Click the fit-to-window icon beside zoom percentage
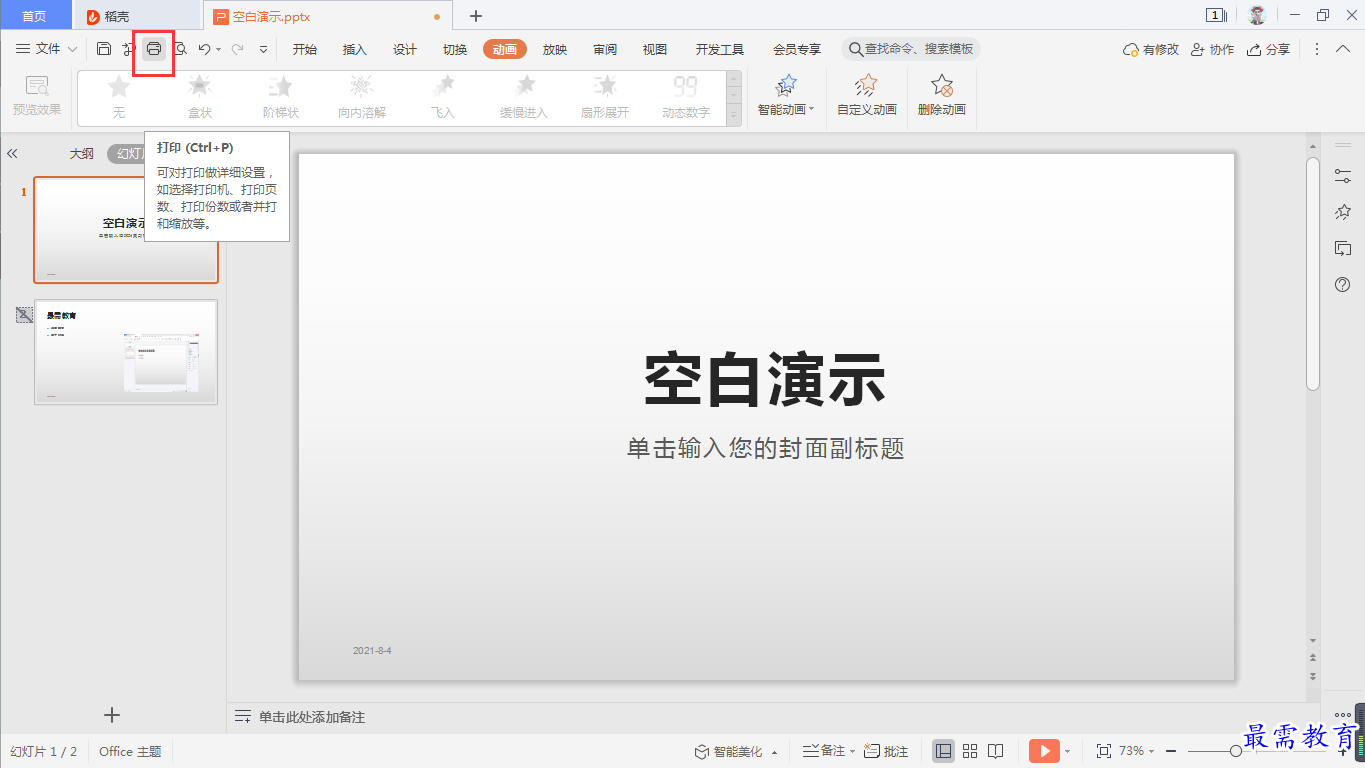 coord(1104,751)
